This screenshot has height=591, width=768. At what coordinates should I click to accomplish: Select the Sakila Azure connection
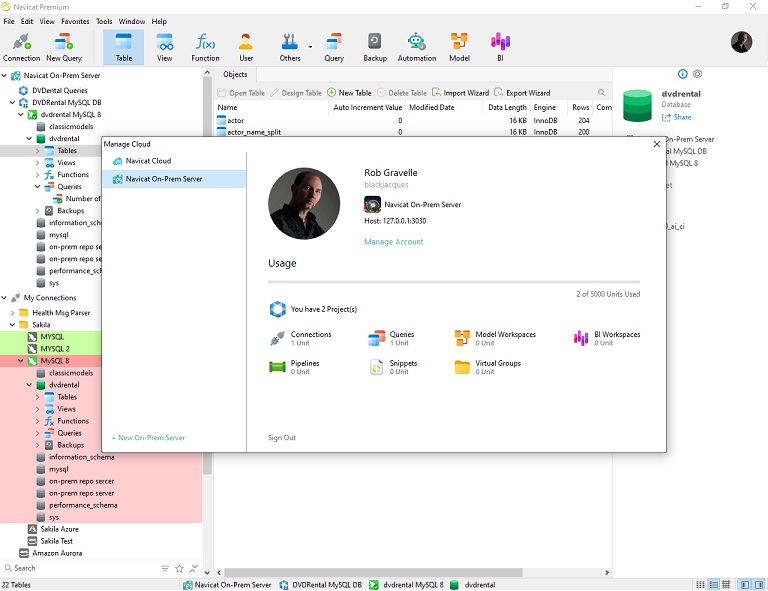point(59,529)
